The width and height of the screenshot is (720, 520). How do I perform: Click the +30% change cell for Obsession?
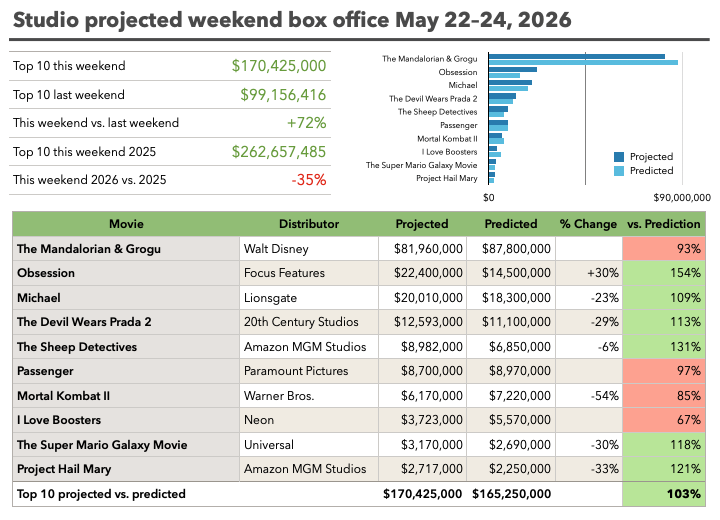589,273
